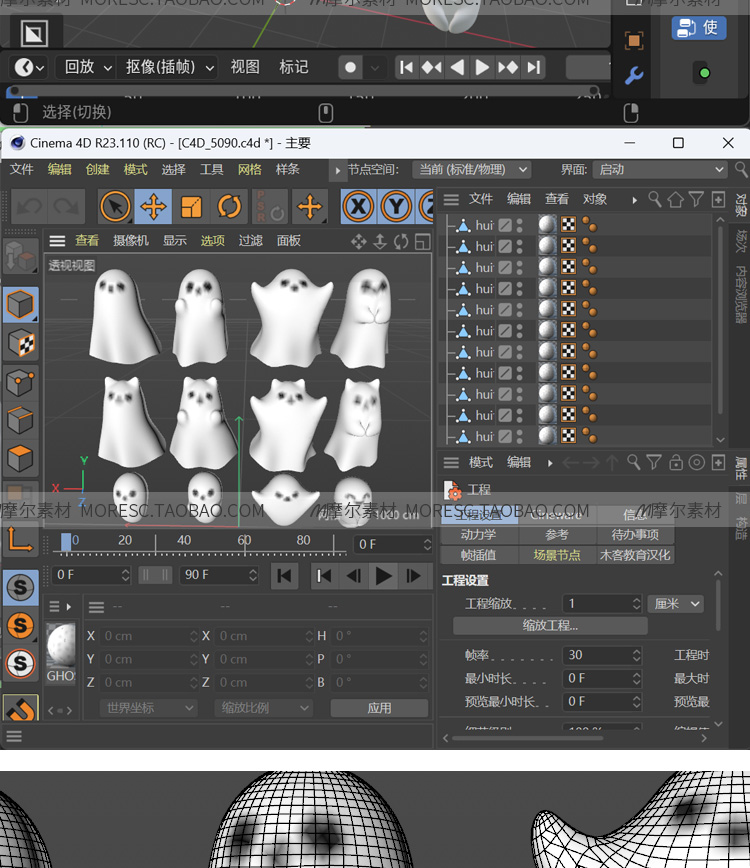The height and width of the screenshot is (868, 750).
Task: Click the home icon in Object Manager
Action: (675, 199)
